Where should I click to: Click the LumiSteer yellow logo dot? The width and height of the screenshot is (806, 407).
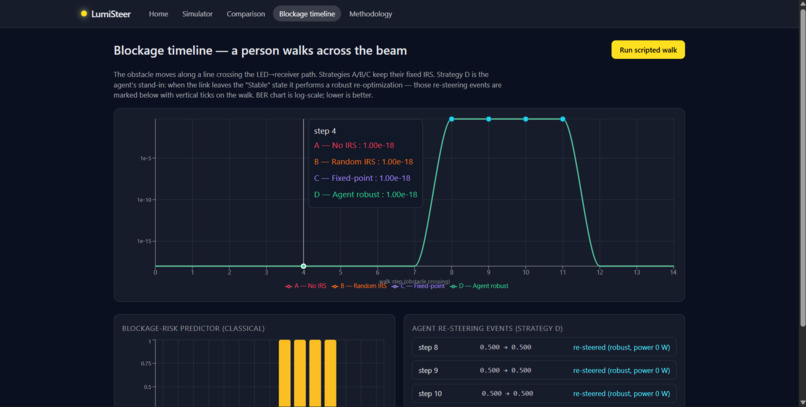[x=84, y=14]
